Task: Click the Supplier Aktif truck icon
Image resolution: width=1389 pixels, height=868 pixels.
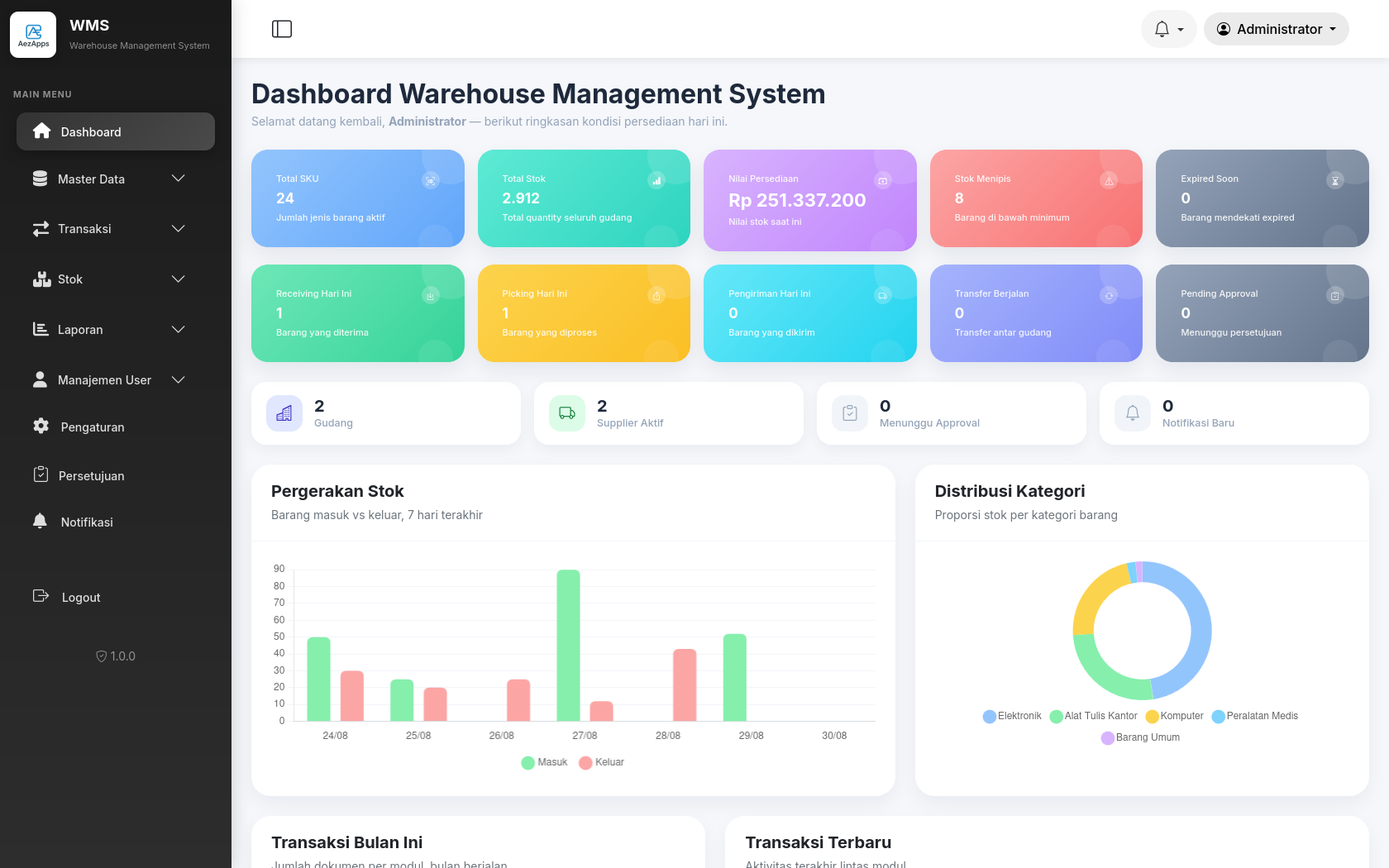Action: (x=567, y=413)
